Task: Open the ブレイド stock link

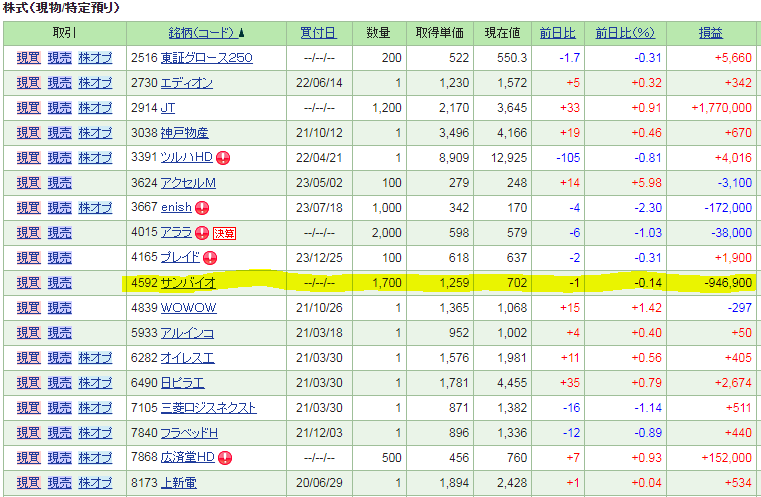Action: pyautogui.click(x=180, y=258)
